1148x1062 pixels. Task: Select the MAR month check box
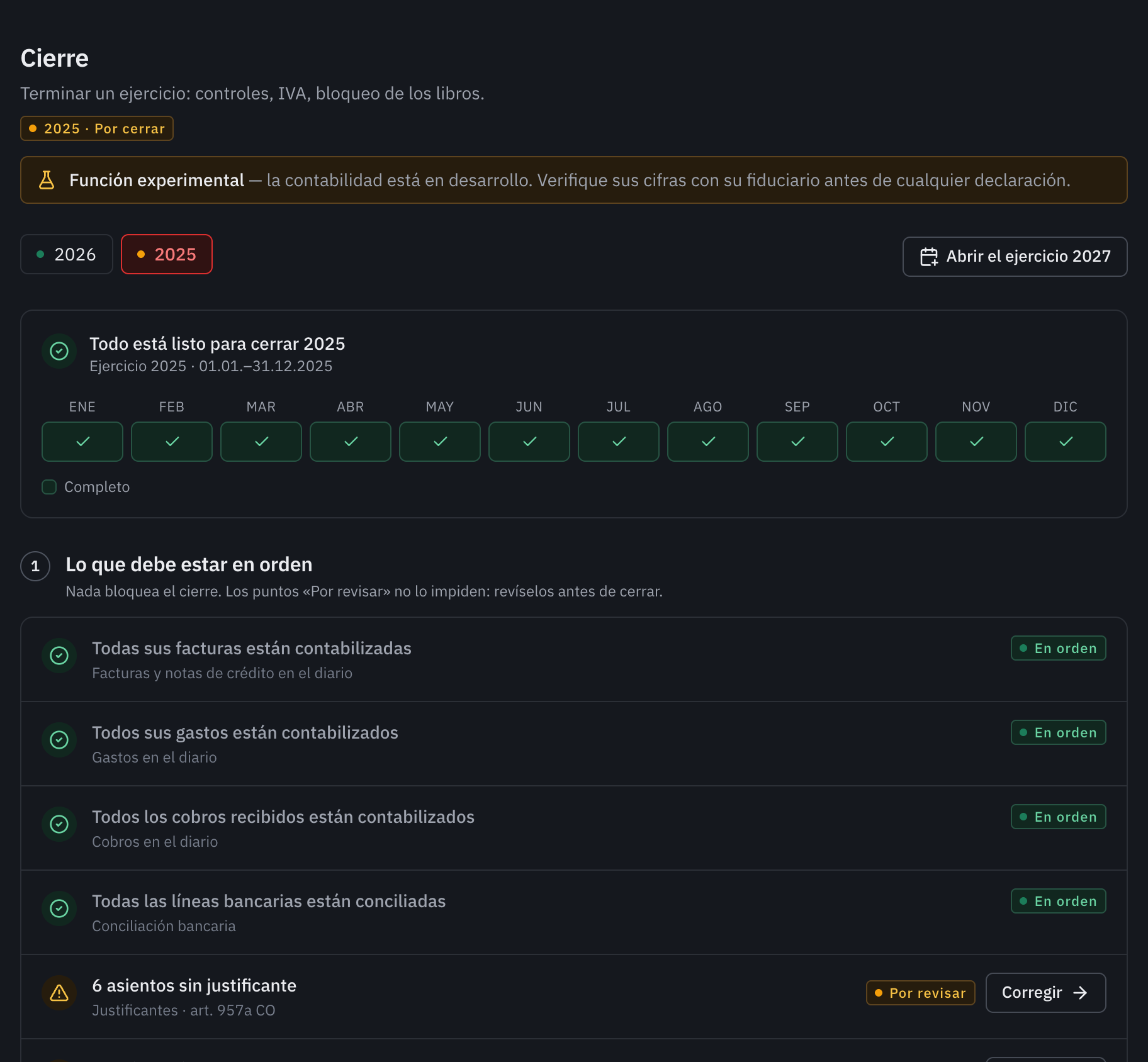click(261, 442)
